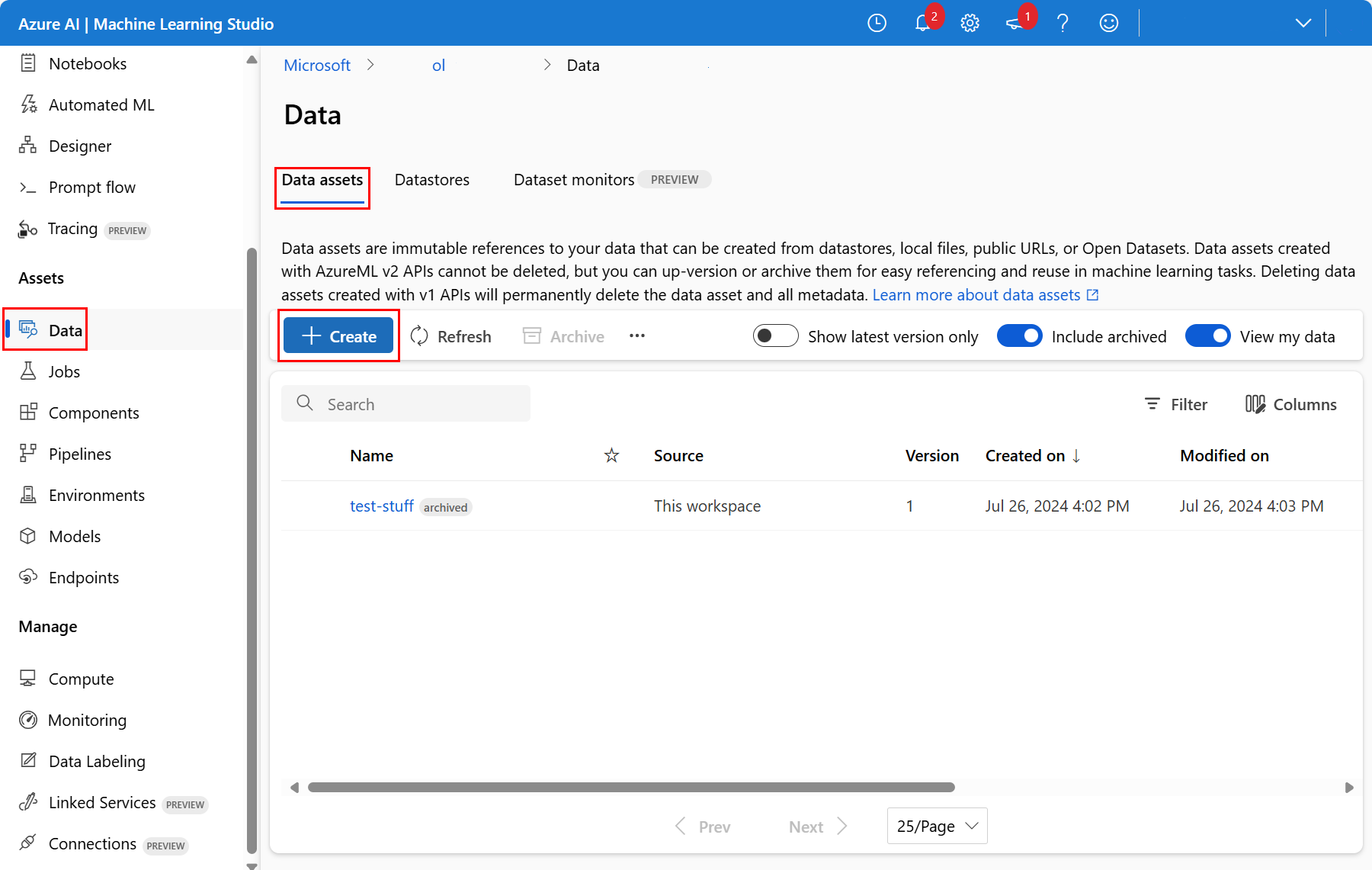Image resolution: width=1372 pixels, height=870 pixels.
Task: Click the favorite star column icon
Action: [611, 456]
